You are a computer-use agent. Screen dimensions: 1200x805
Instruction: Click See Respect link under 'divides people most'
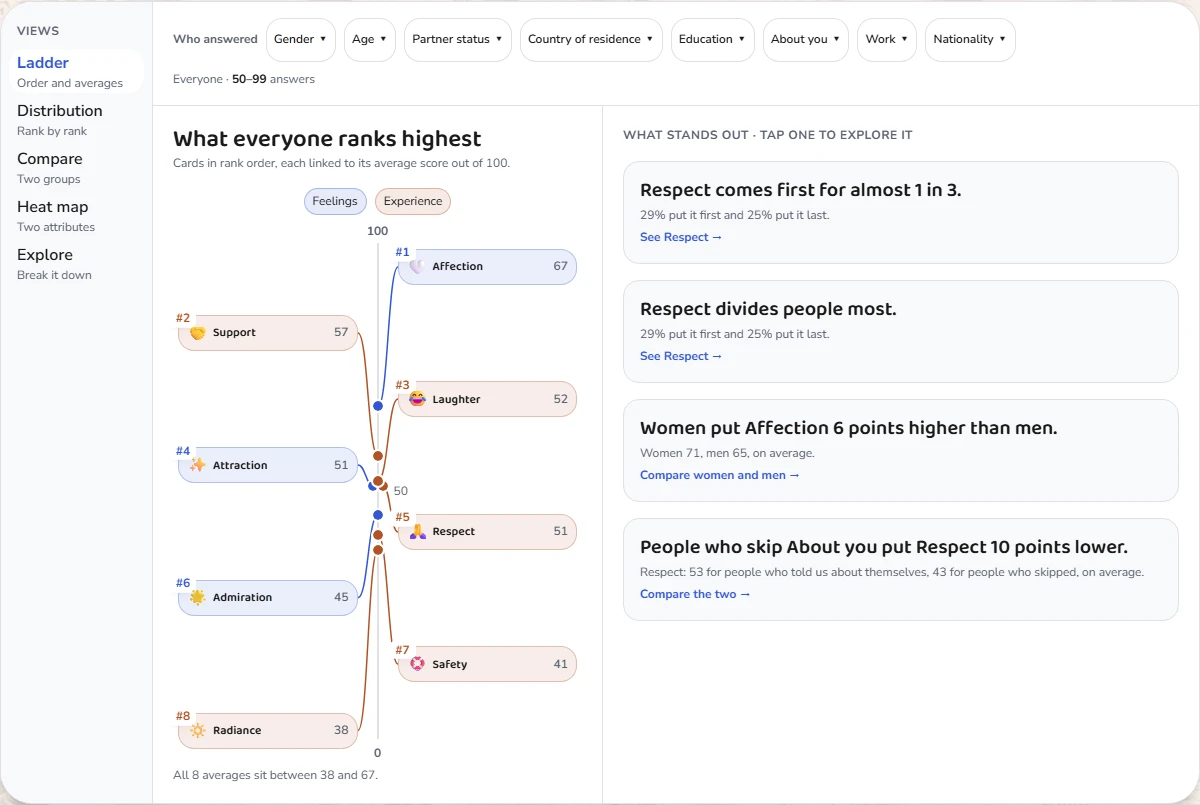coord(681,356)
